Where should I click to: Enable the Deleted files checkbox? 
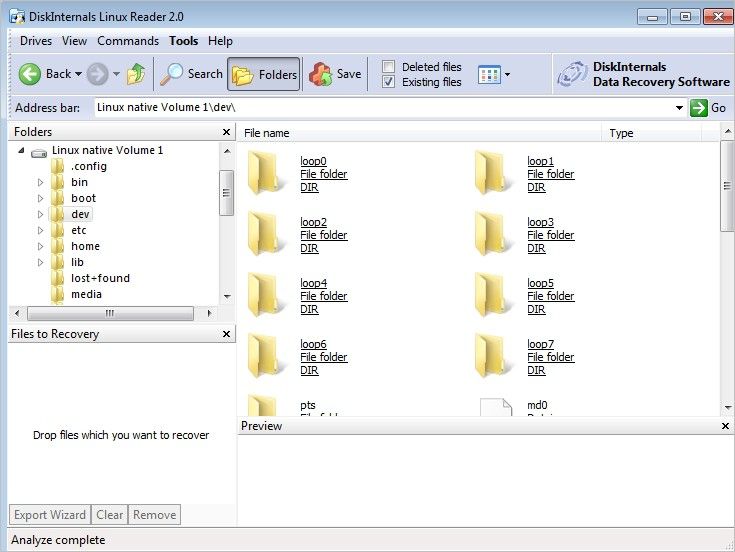pyautogui.click(x=388, y=67)
